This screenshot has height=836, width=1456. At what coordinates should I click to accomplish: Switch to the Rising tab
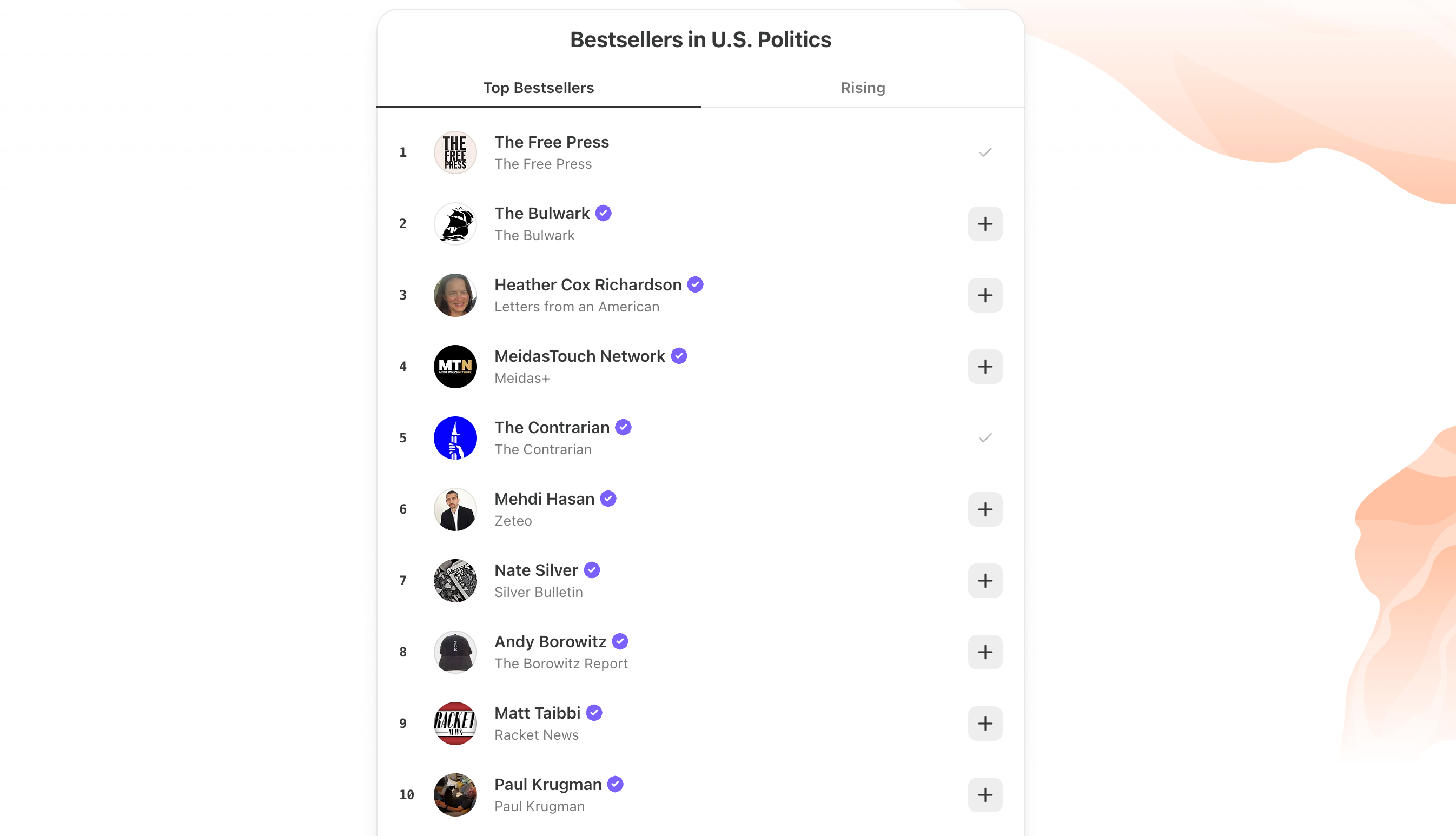click(862, 88)
